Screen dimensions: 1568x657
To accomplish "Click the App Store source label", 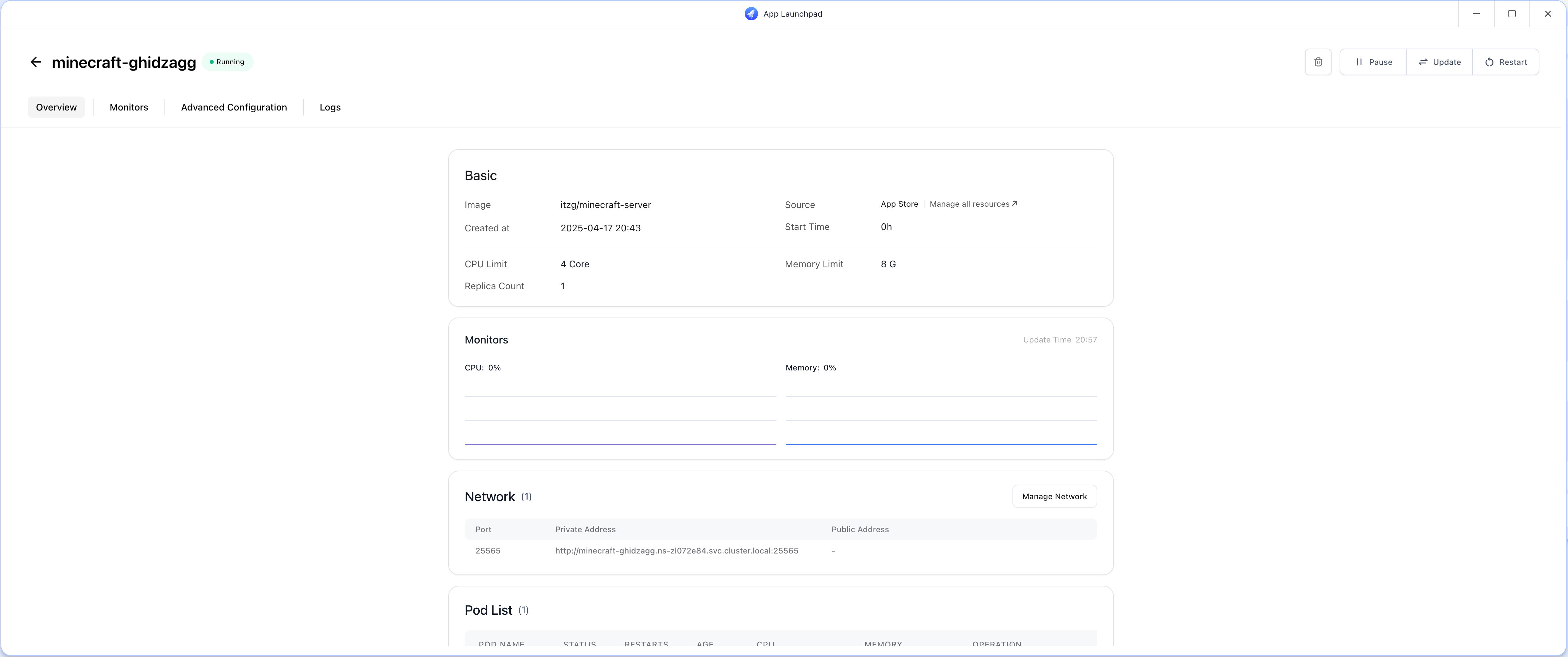I will point(899,204).
